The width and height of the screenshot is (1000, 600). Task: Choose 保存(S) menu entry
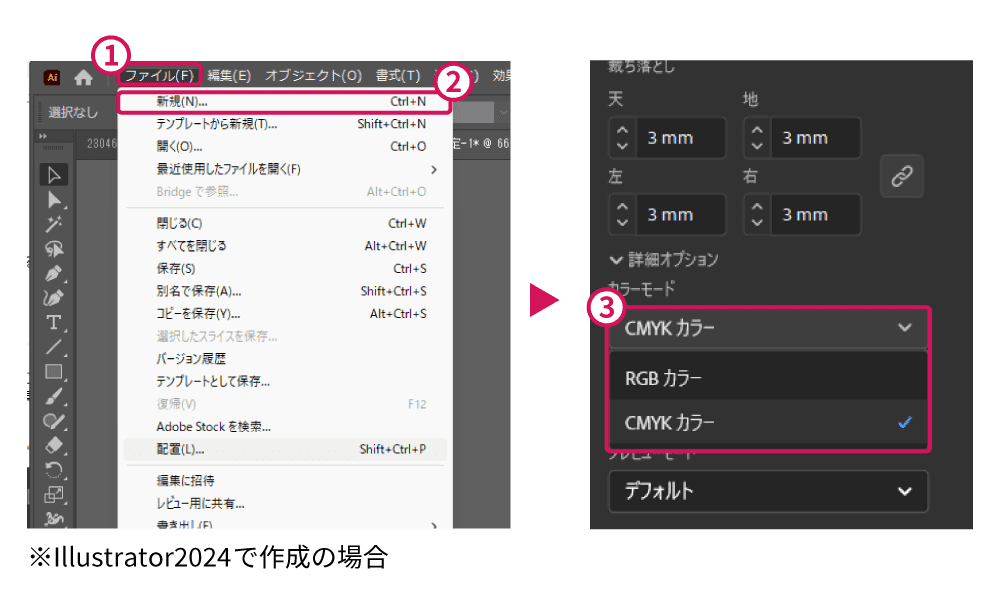point(285,268)
